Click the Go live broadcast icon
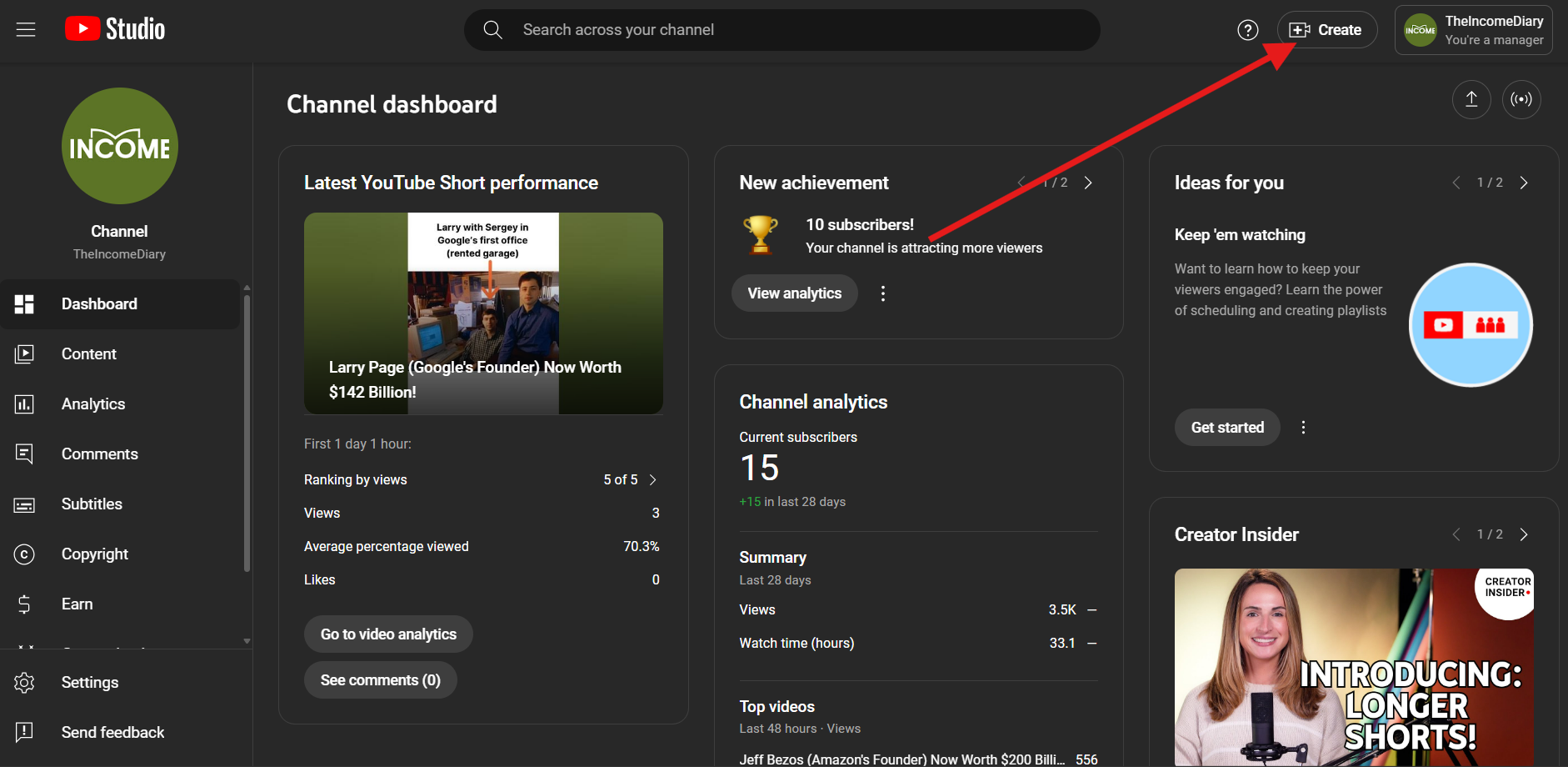 [x=1521, y=99]
